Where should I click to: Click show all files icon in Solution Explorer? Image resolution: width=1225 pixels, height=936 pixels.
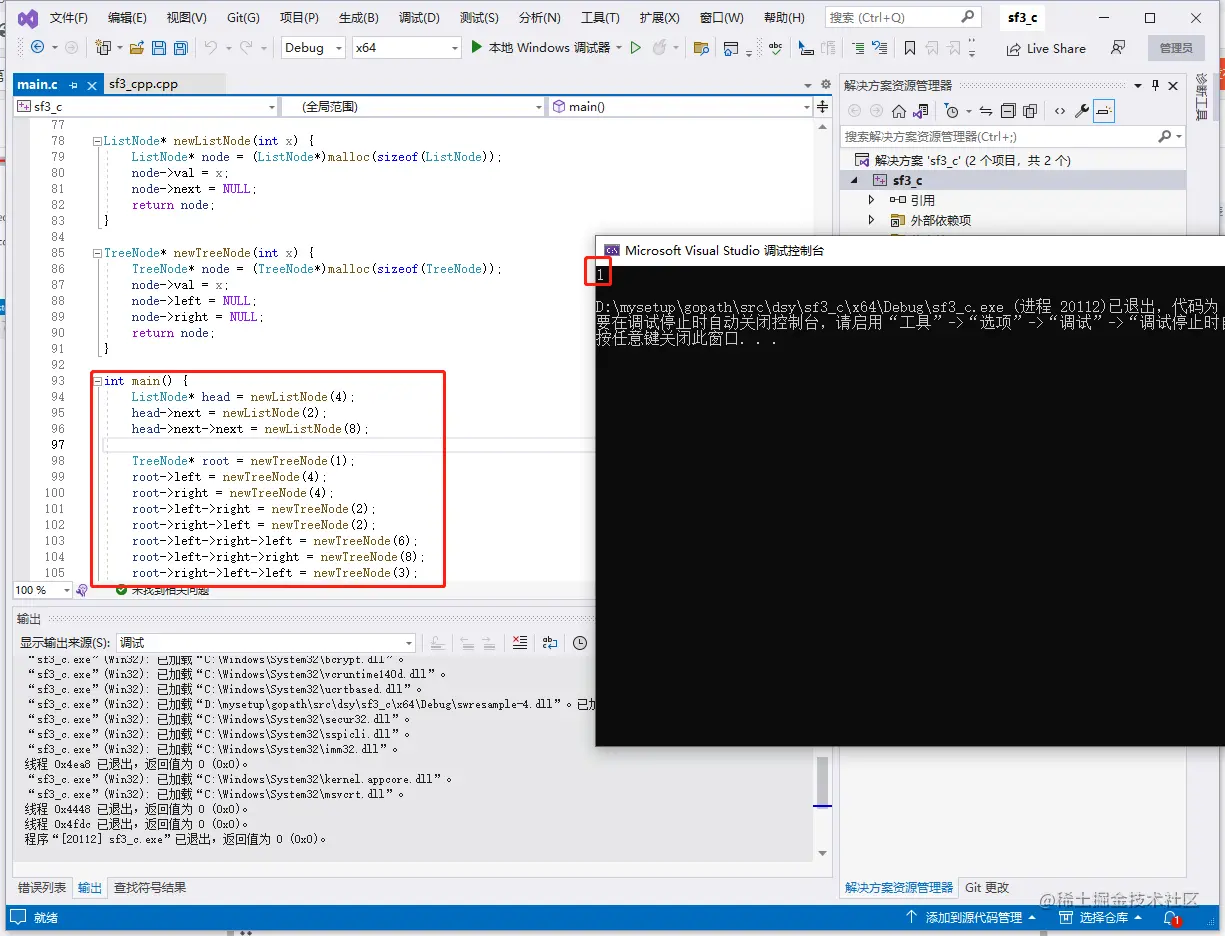click(x=1031, y=111)
